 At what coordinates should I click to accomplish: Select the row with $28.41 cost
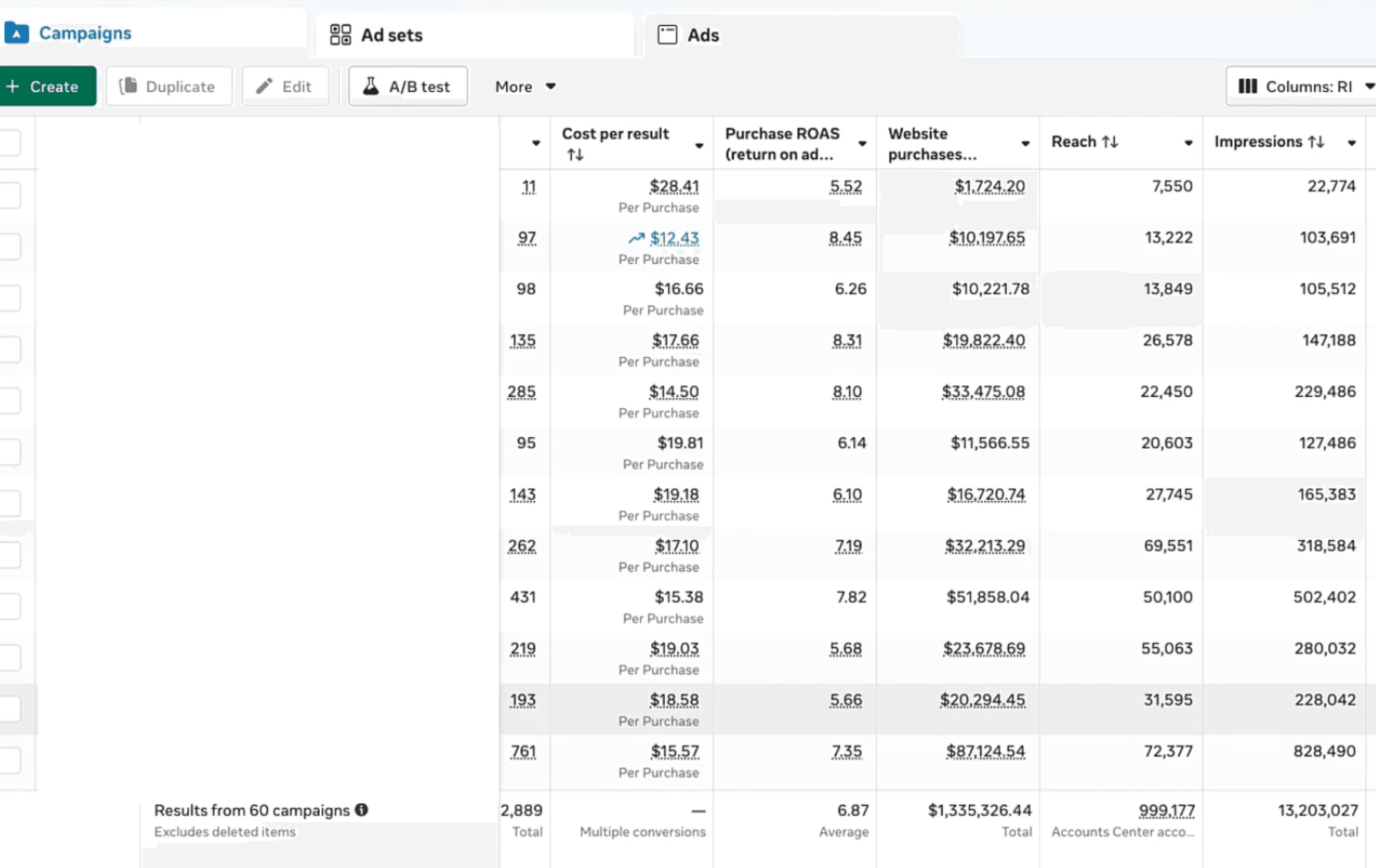click(x=10, y=195)
